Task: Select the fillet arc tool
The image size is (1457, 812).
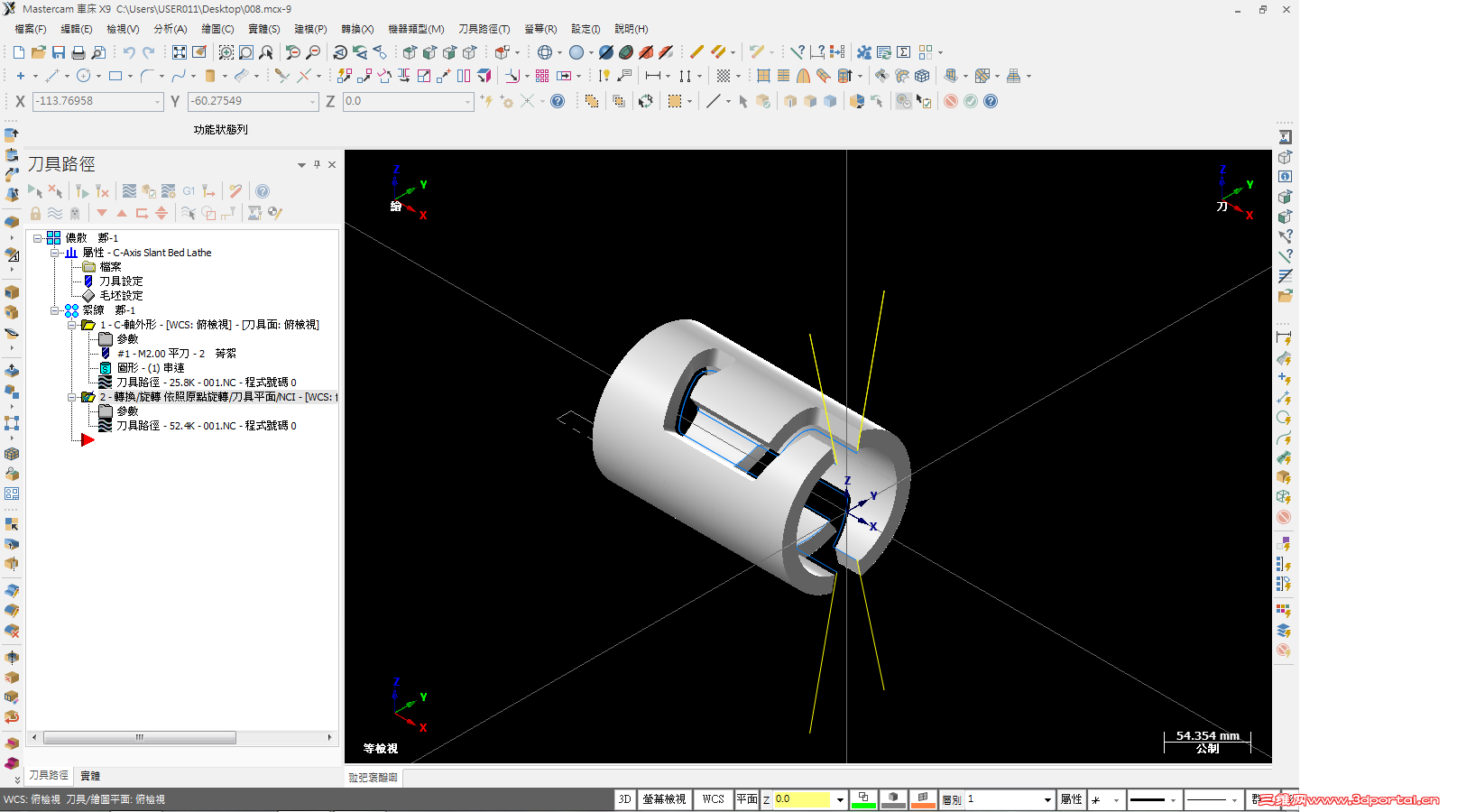Action: click(147, 76)
